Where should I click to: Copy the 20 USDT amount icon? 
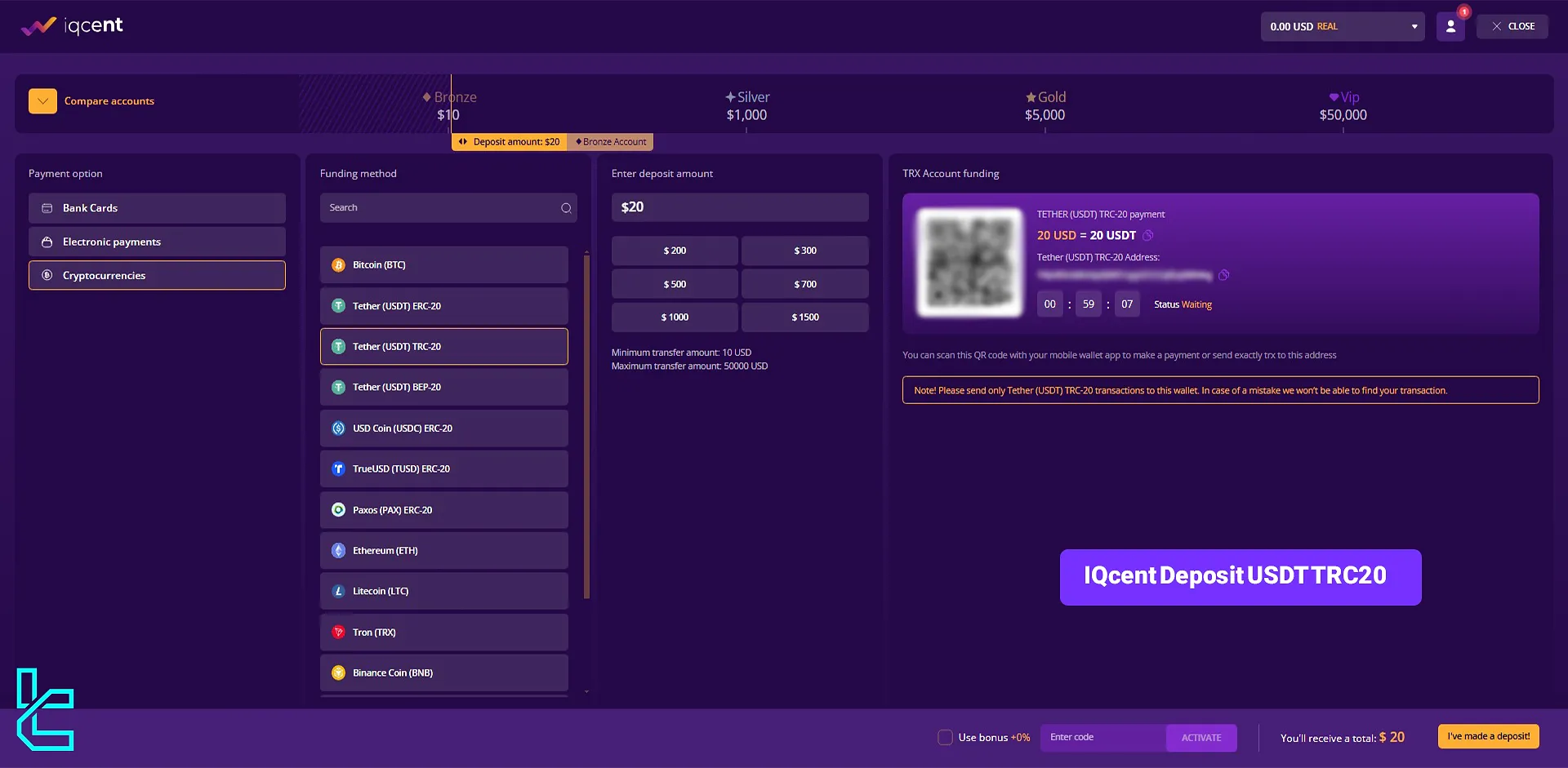coord(1147,236)
